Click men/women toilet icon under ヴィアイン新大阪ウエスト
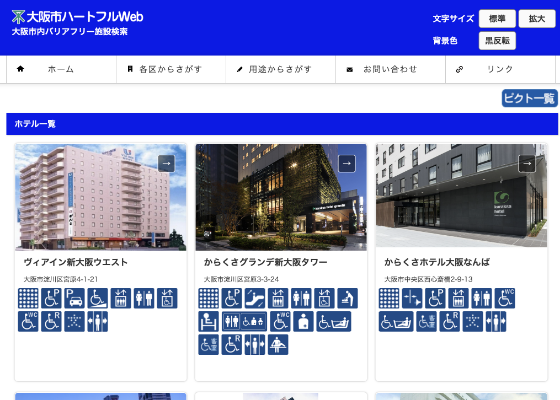560x400 pixels. [144, 298]
